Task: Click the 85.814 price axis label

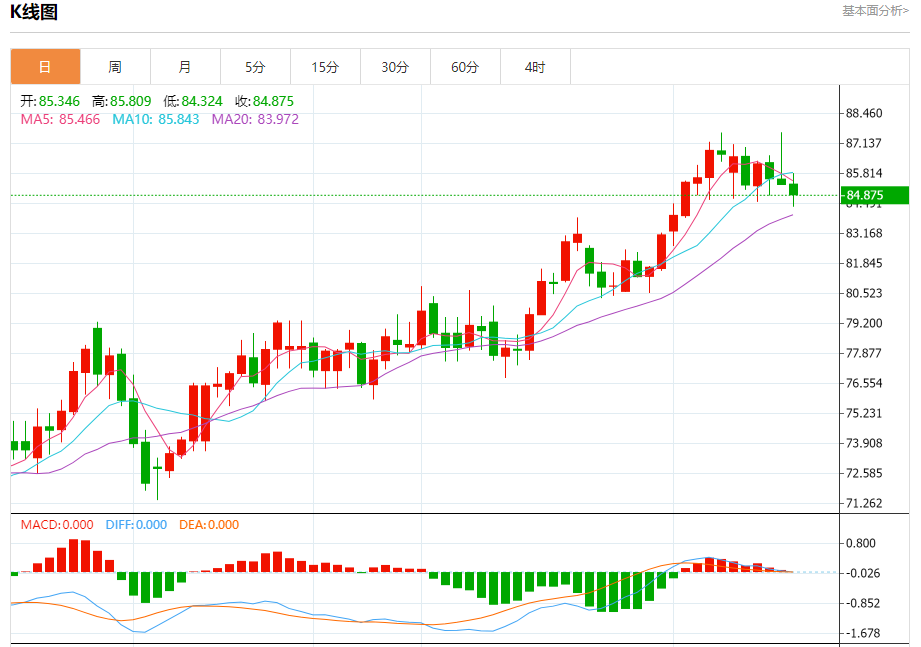Action: pos(863,173)
